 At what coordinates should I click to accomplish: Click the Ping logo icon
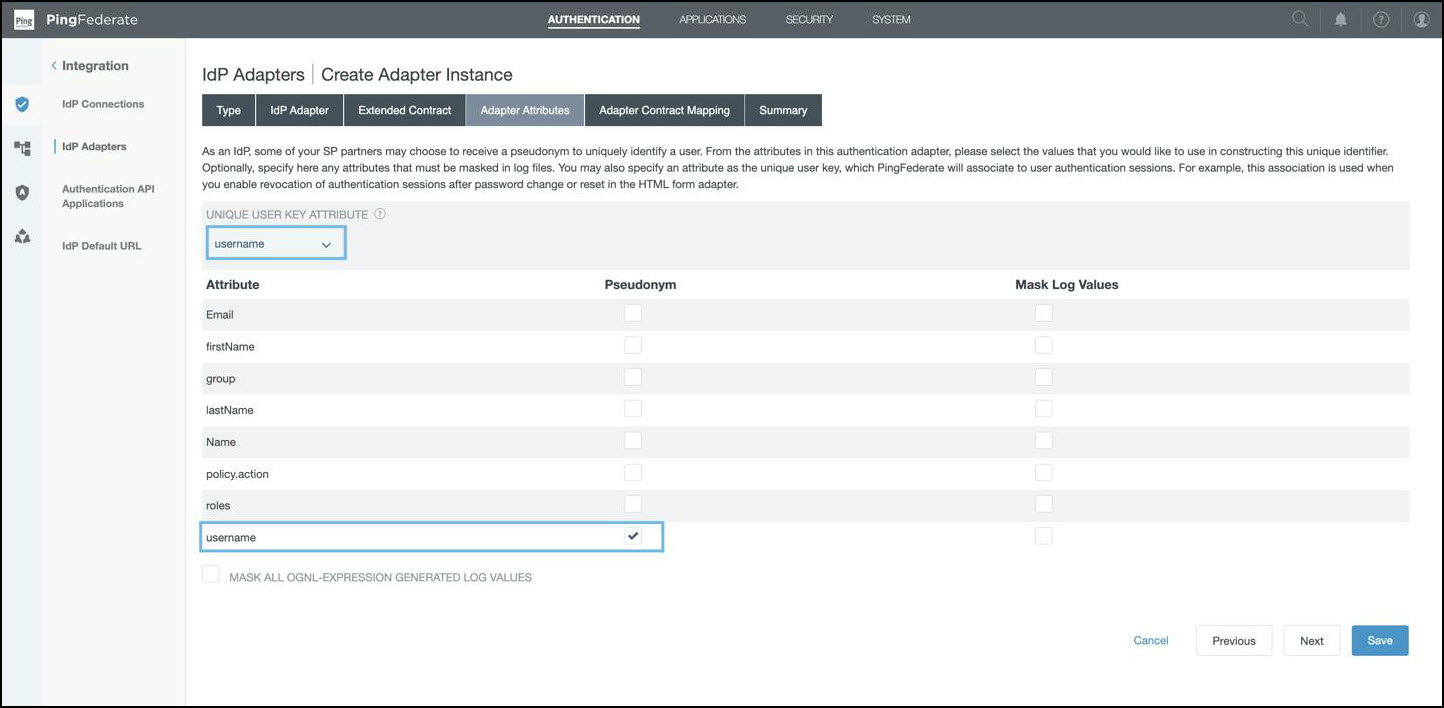point(23,20)
